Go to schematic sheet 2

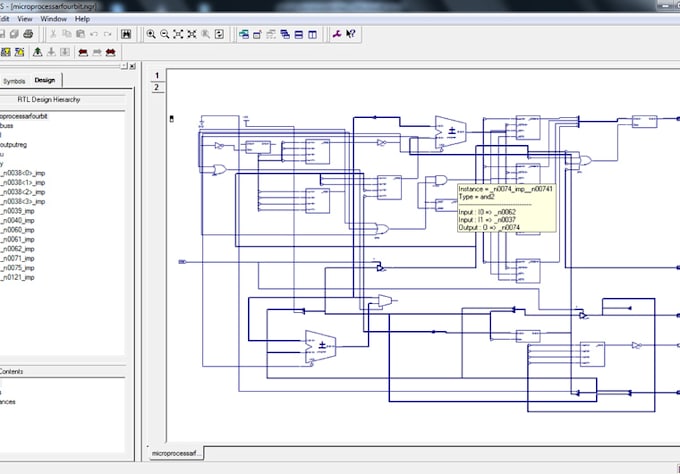coord(157,88)
